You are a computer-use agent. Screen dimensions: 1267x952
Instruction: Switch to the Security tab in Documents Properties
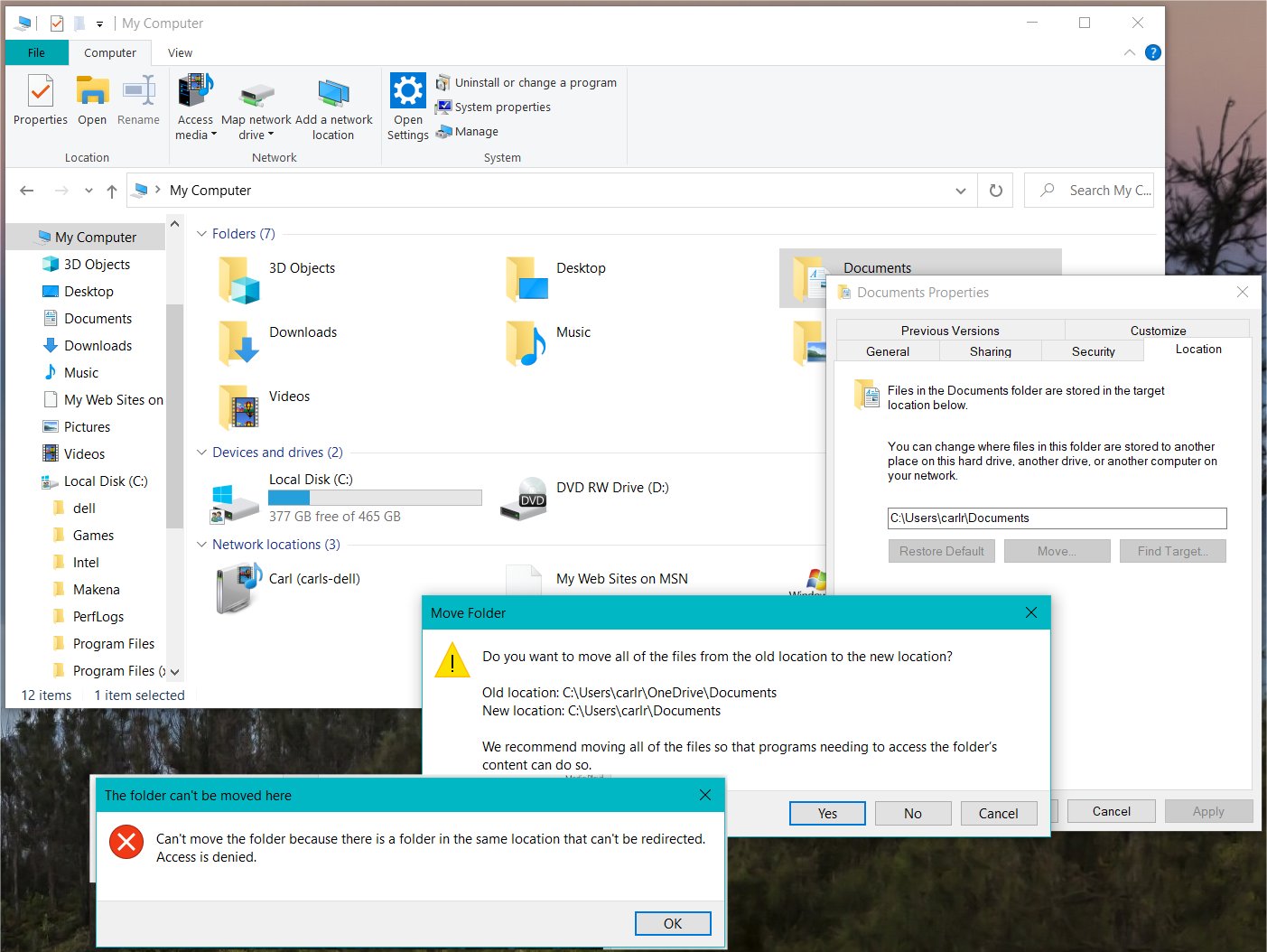pos(1093,350)
